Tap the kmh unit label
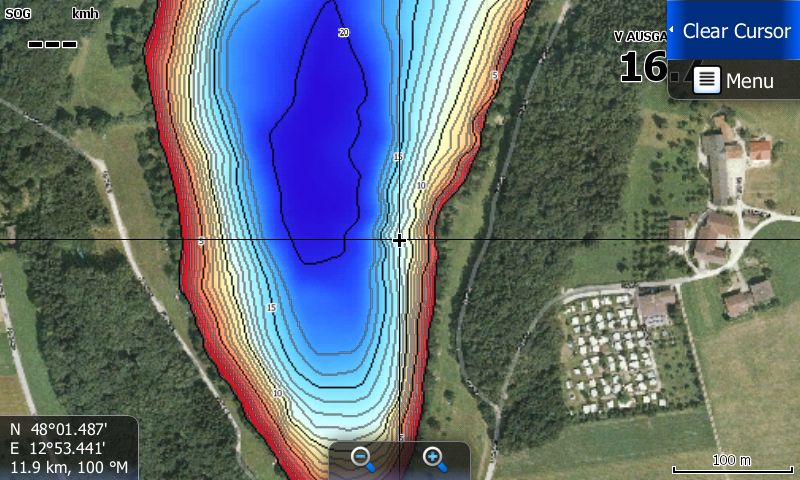This screenshot has height=480, width=800. (x=85, y=14)
